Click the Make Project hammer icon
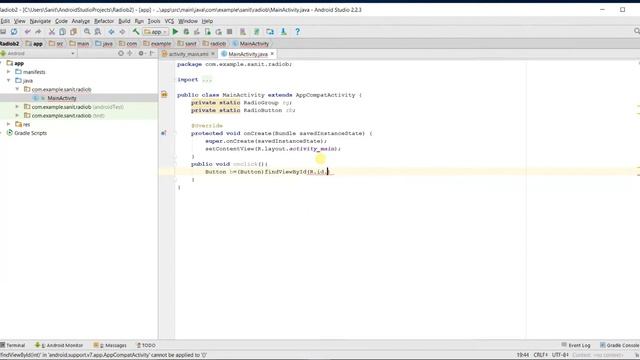Screen dimensions: 640x360 (x=136, y=31)
